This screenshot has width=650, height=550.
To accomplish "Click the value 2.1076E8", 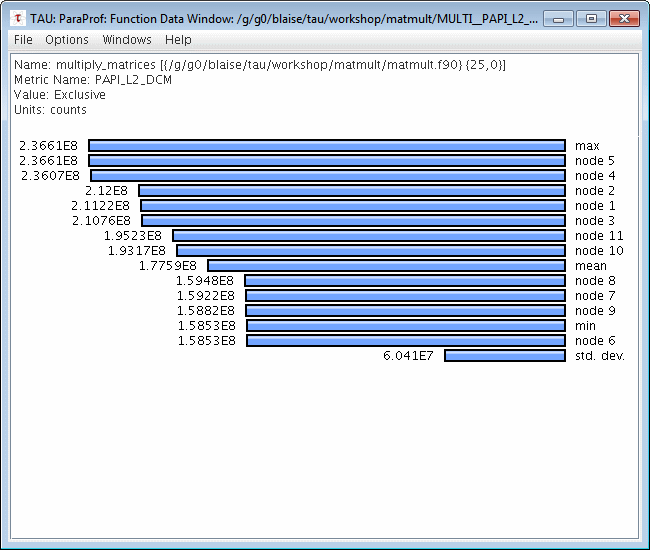I will click(101, 220).
